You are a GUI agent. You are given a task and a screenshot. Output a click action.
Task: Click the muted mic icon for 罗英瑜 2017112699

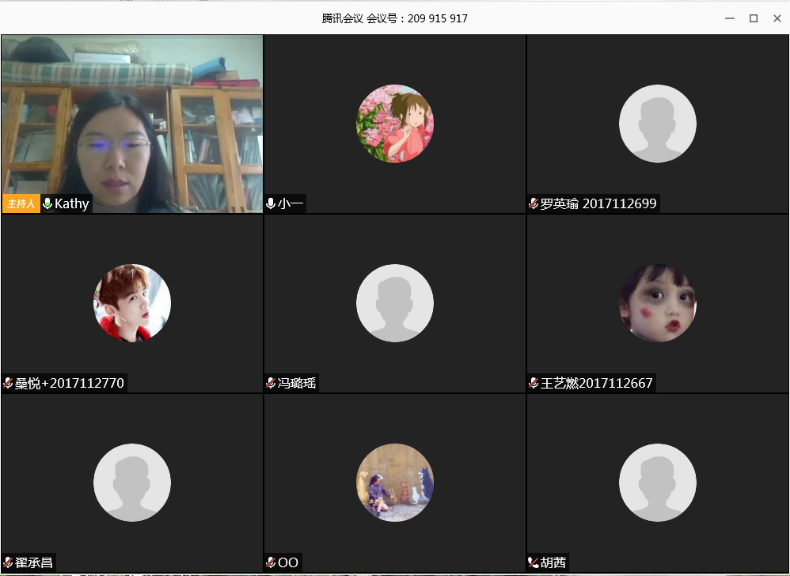click(534, 204)
